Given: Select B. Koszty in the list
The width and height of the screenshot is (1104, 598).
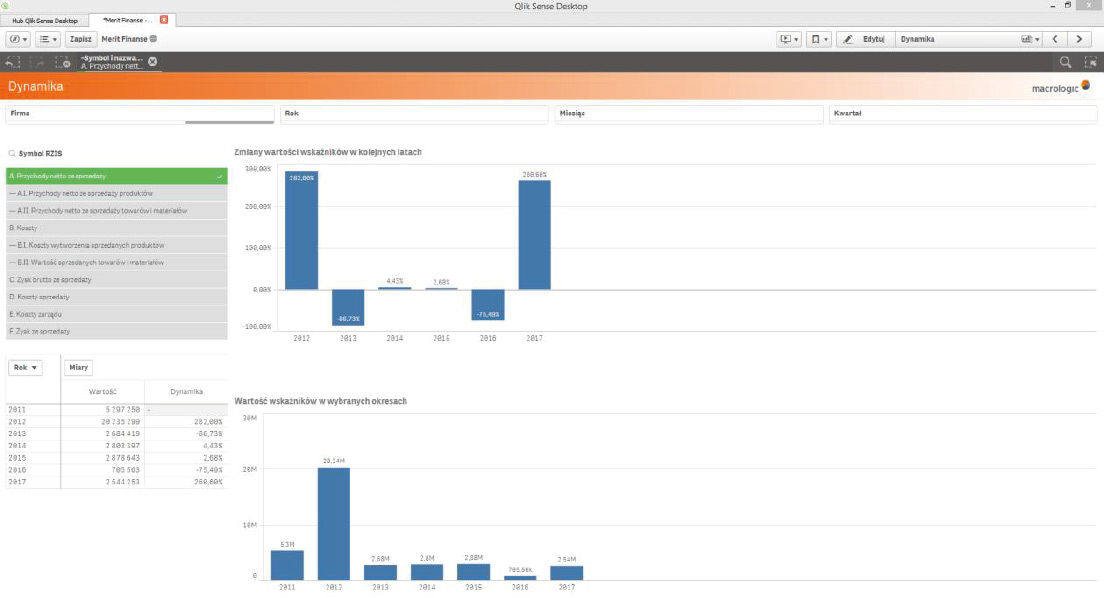Looking at the screenshot, I should click(116, 228).
